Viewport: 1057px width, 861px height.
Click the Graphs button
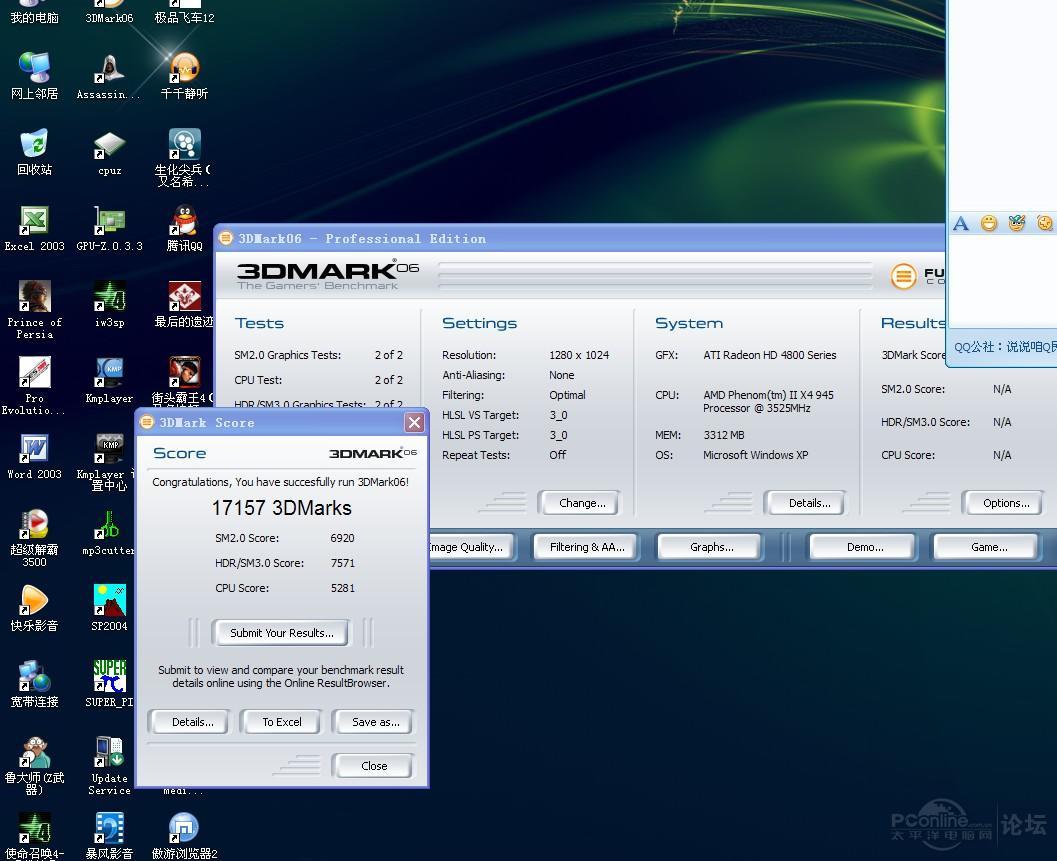711,547
